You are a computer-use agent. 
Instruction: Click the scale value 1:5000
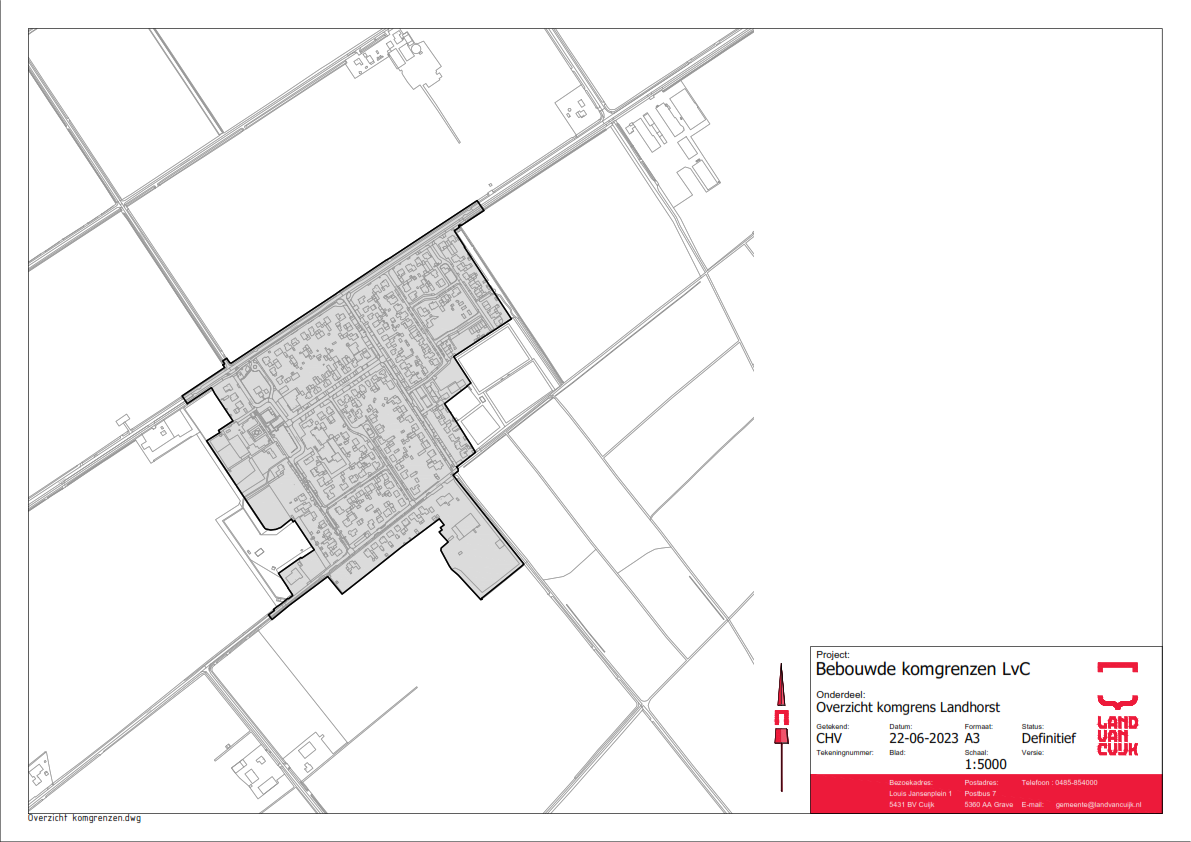[x=985, y=765]
